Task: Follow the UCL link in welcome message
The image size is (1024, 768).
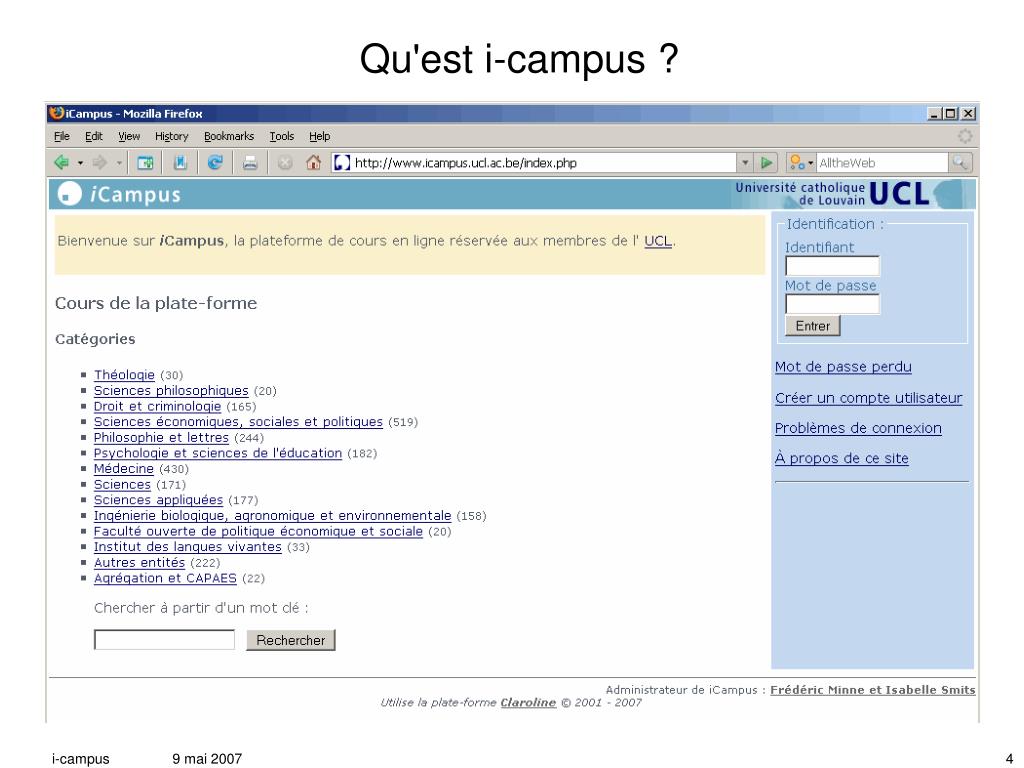Action: (658, 241)
